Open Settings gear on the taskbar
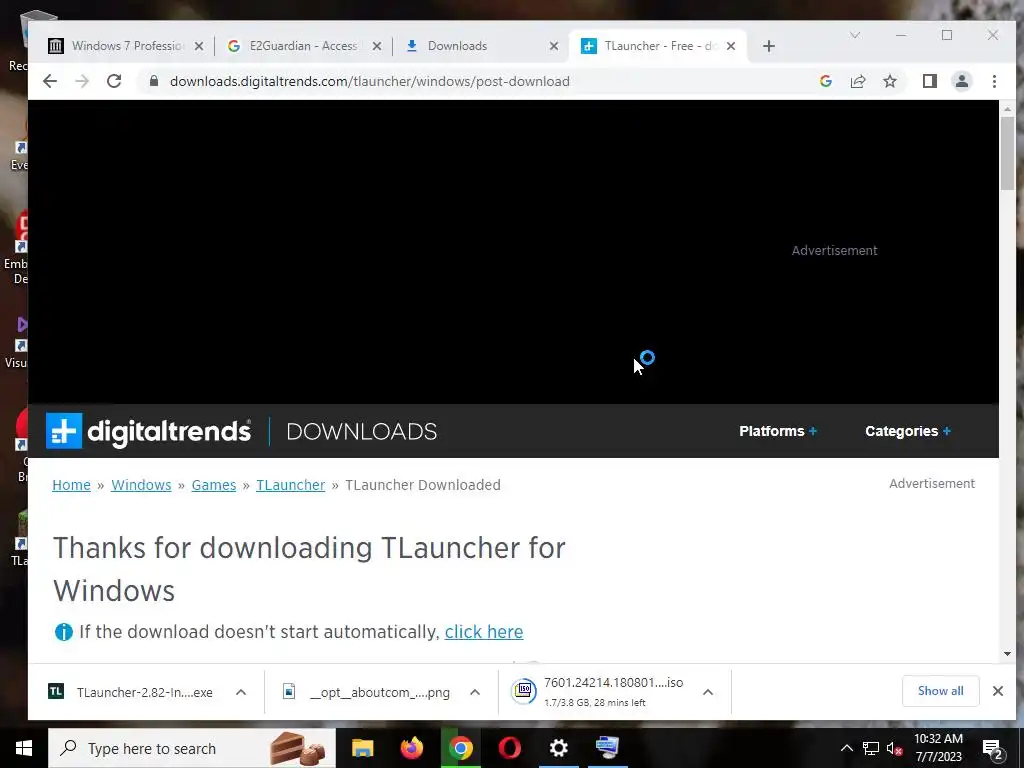 tap(558, 748)
